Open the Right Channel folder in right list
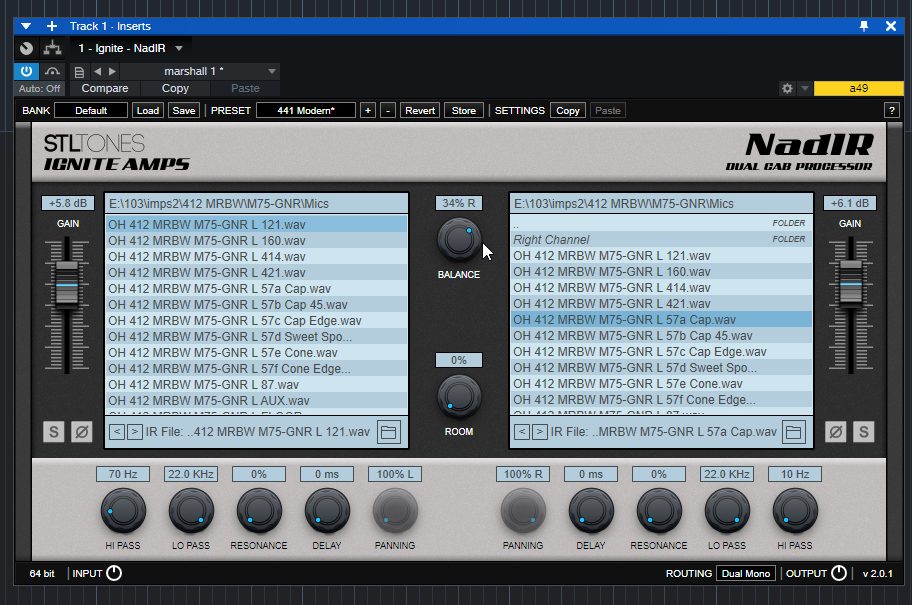The width and height of the screenshot is (912, 605). [661, 240]
